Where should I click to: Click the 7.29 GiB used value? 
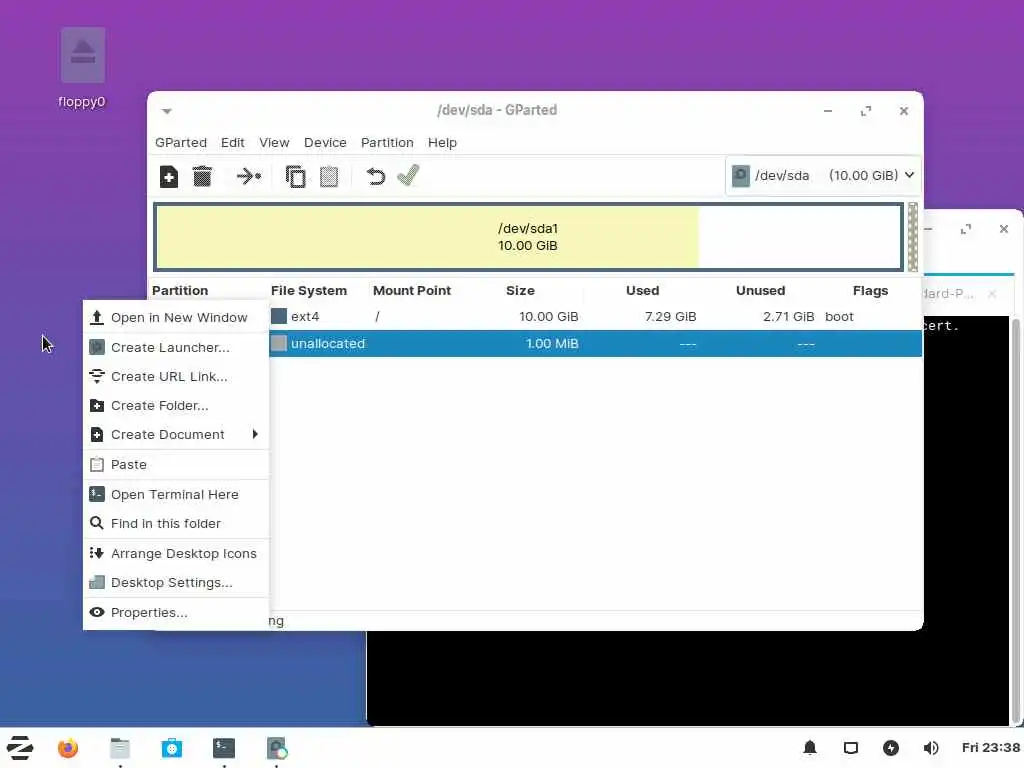(x=671, y=317)
